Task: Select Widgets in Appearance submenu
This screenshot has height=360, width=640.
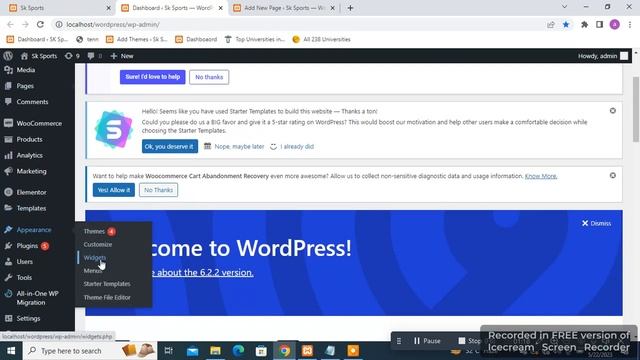Action: 94,258
